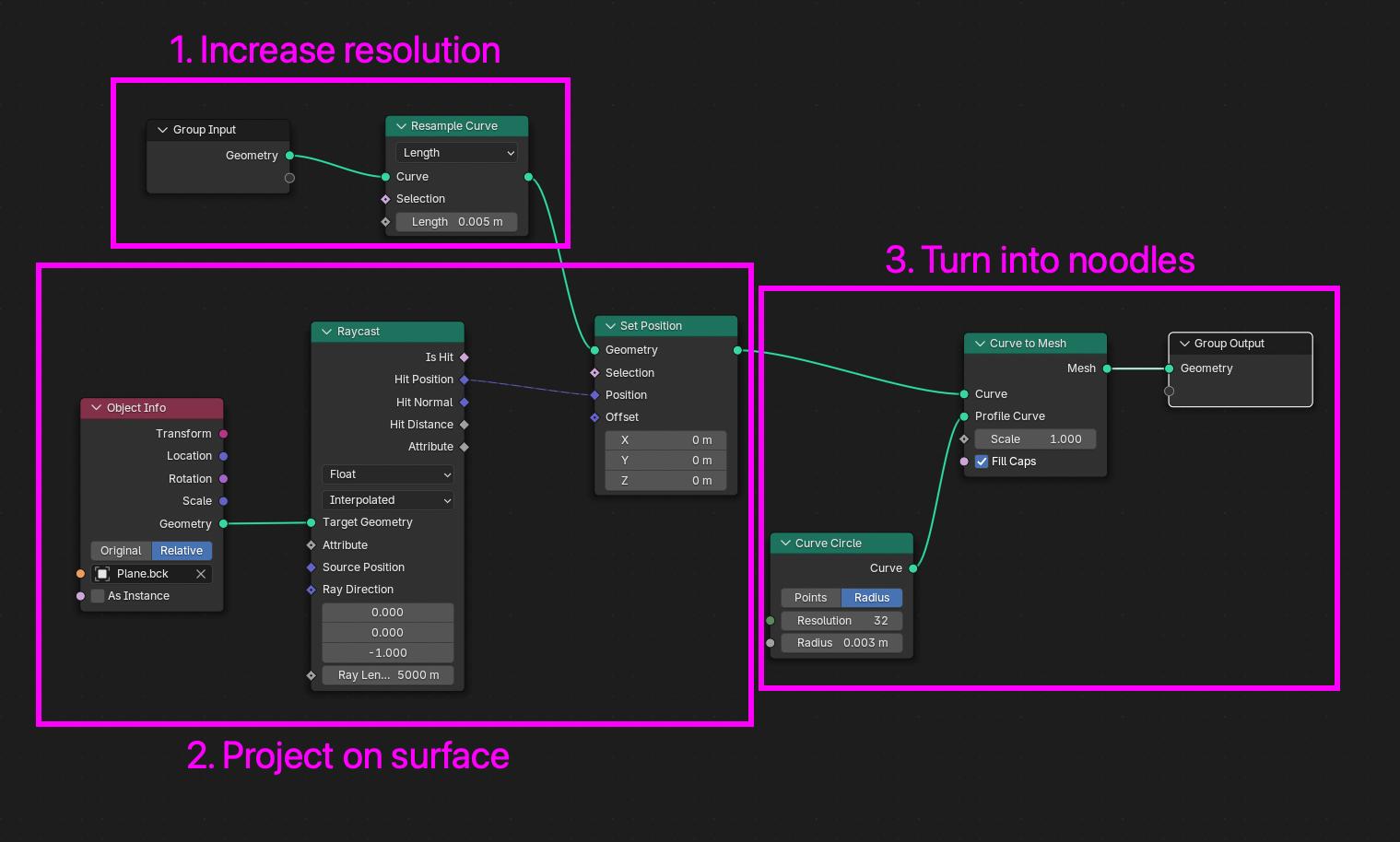The width and height of the screenshot is (1400, 842).
Task: Disable the Fill Caps checkbox
Action: [982, 462]
